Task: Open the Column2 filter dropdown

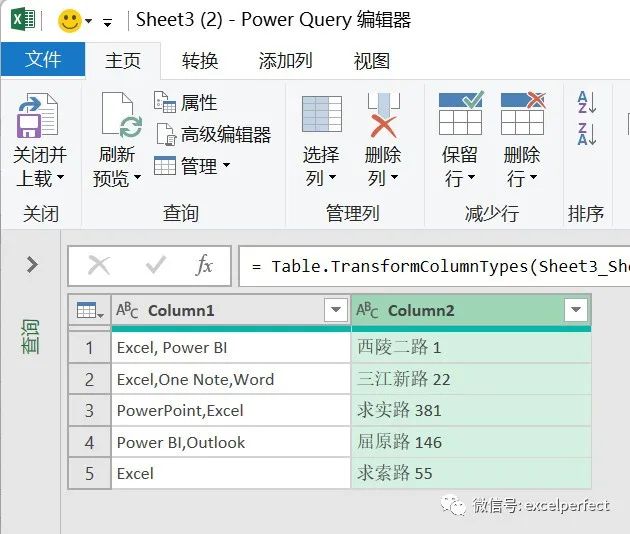Action: coord(576,309)
